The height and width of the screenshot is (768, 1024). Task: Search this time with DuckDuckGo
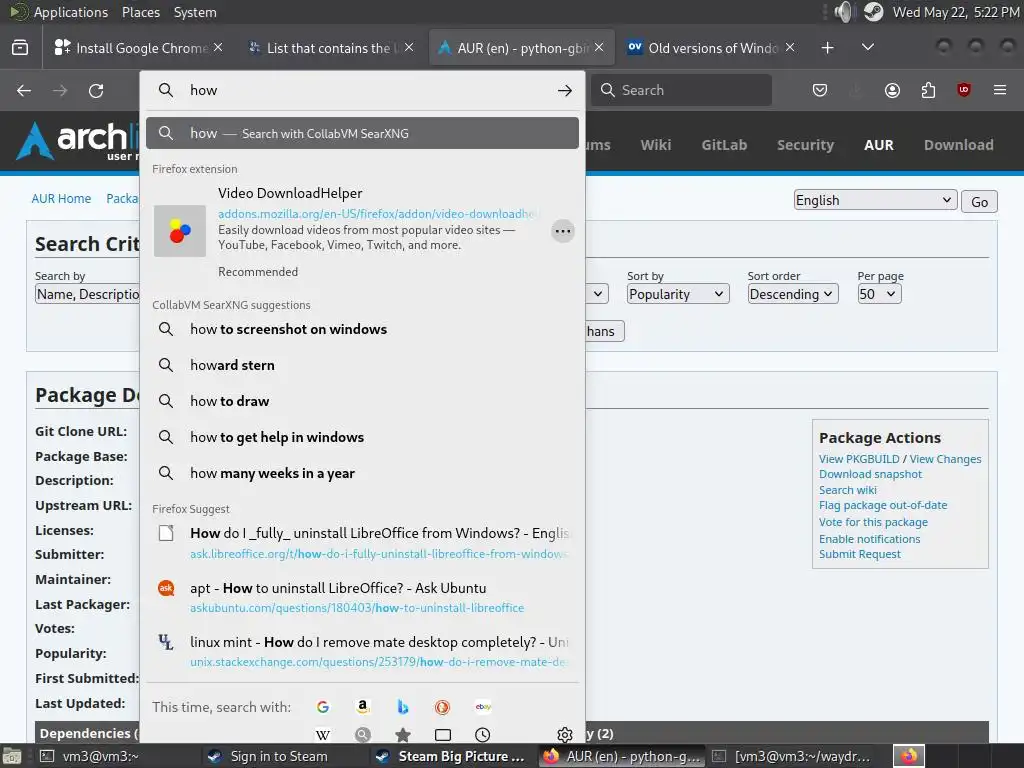(443, 707)
